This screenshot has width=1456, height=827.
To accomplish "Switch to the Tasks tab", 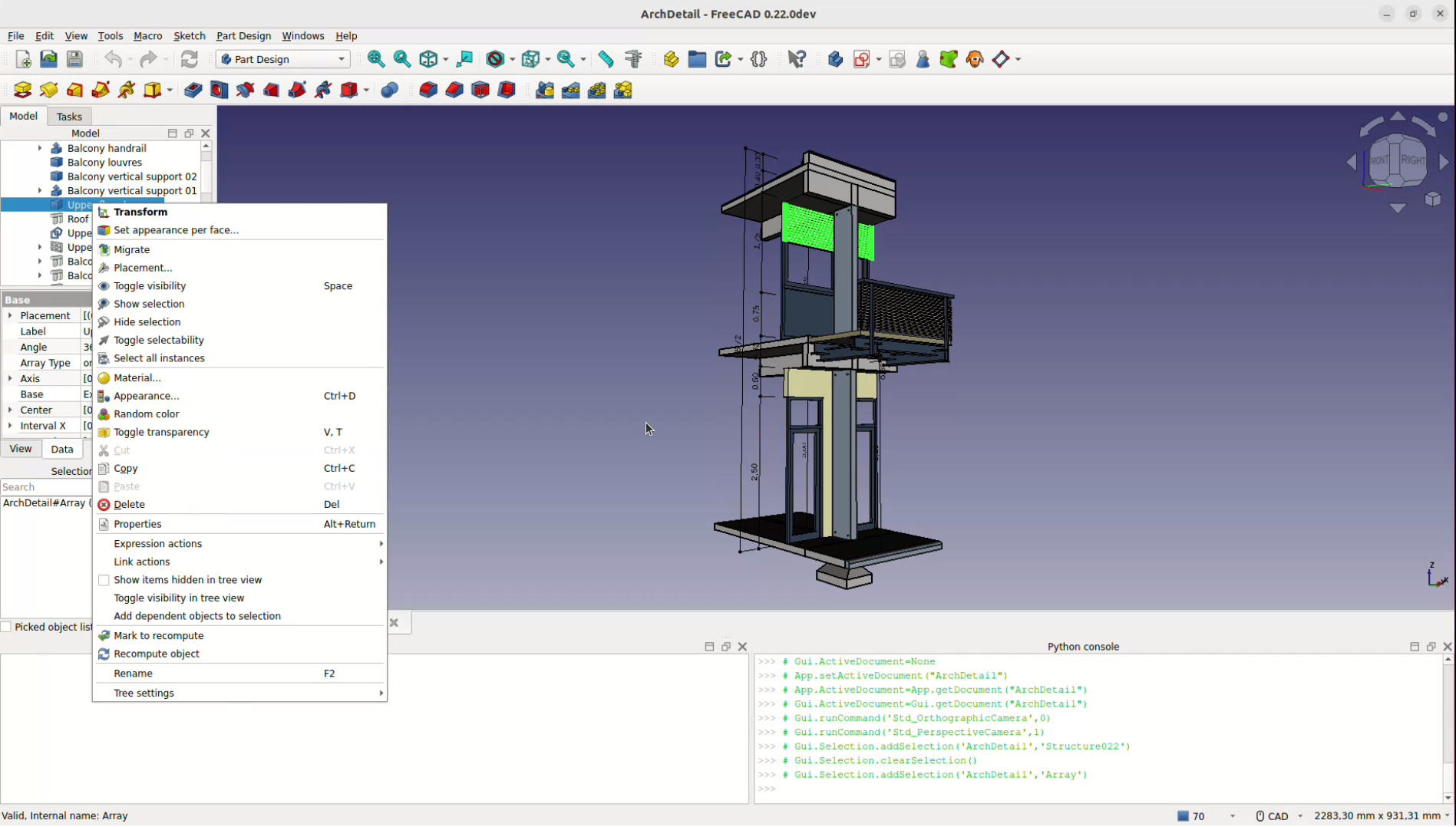I will [69, 117].
